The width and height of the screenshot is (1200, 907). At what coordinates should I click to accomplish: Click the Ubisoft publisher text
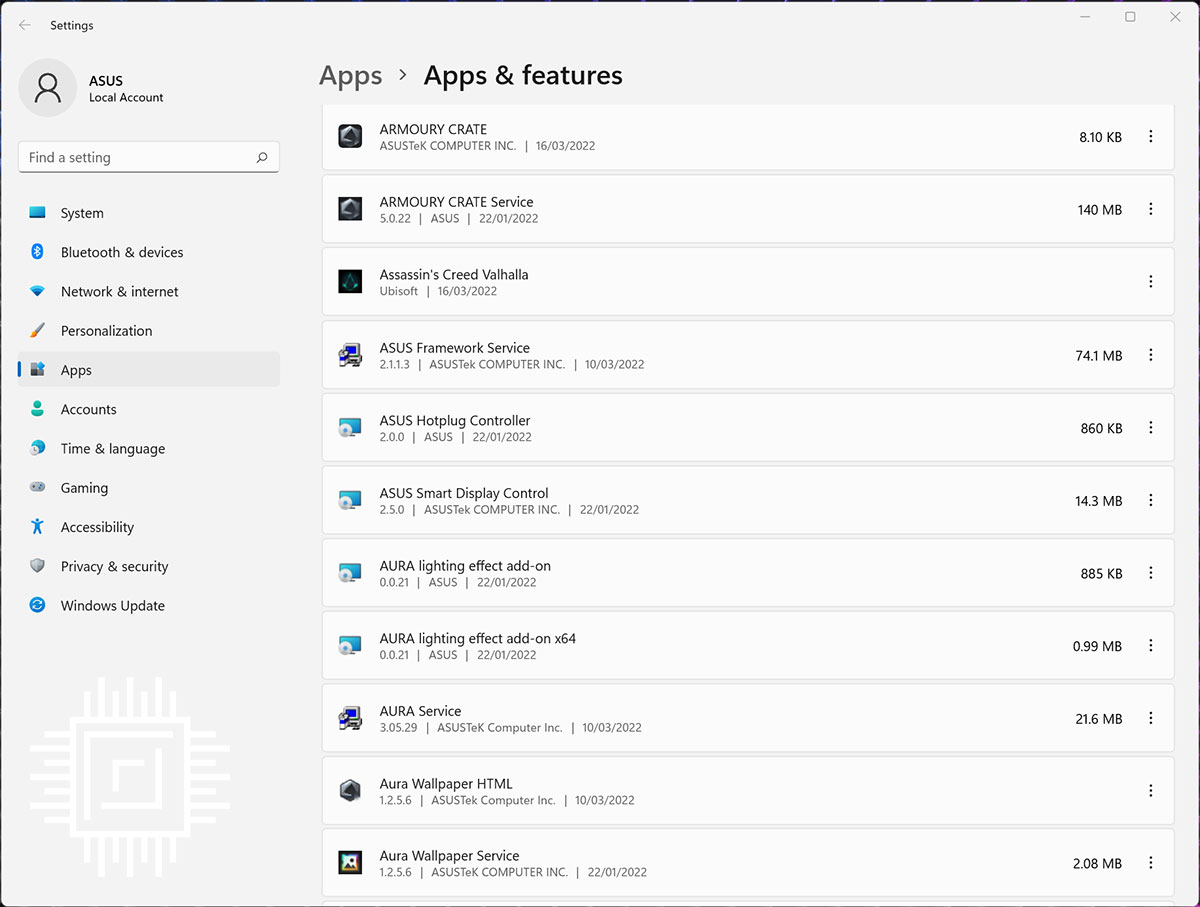click(399, 291)
